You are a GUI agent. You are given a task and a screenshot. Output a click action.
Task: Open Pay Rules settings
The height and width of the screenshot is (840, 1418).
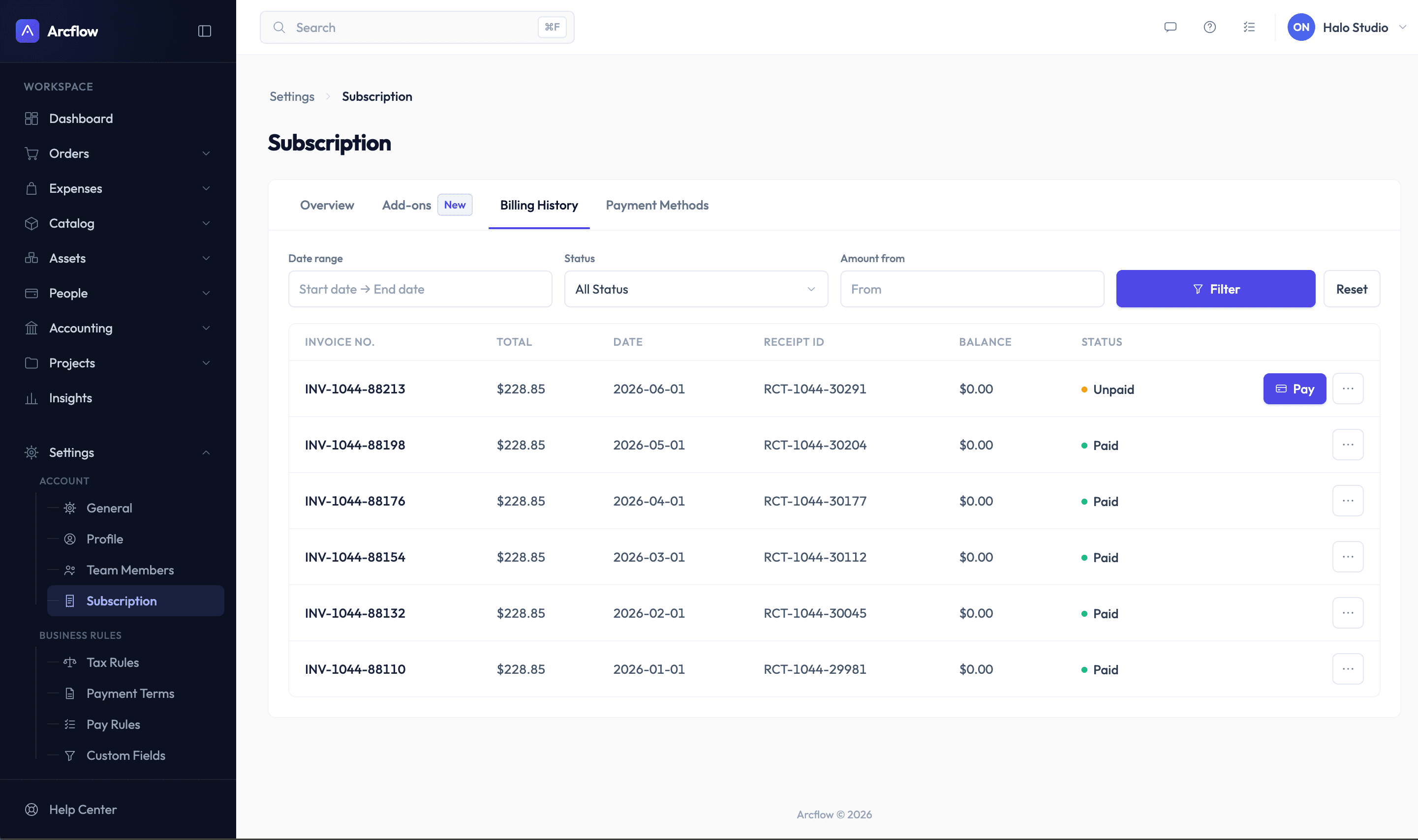click(135, 724)
